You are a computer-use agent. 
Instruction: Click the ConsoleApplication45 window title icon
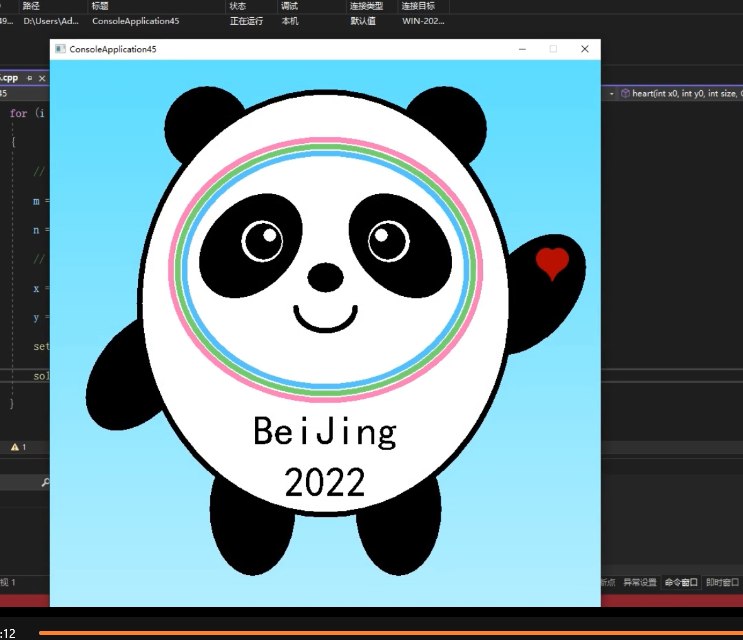(60, 49)
